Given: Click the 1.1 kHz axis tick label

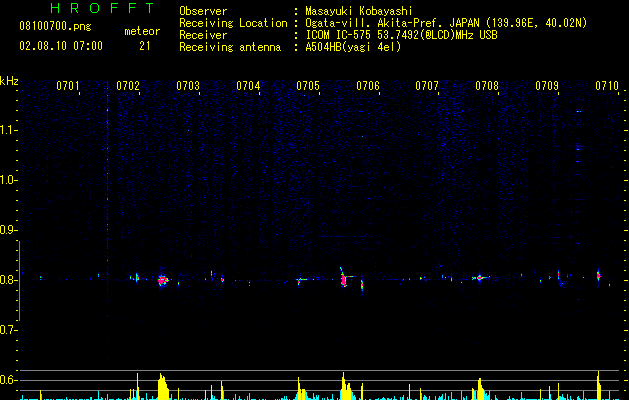Looking at the screenshot, I should (x=7, y=130).
